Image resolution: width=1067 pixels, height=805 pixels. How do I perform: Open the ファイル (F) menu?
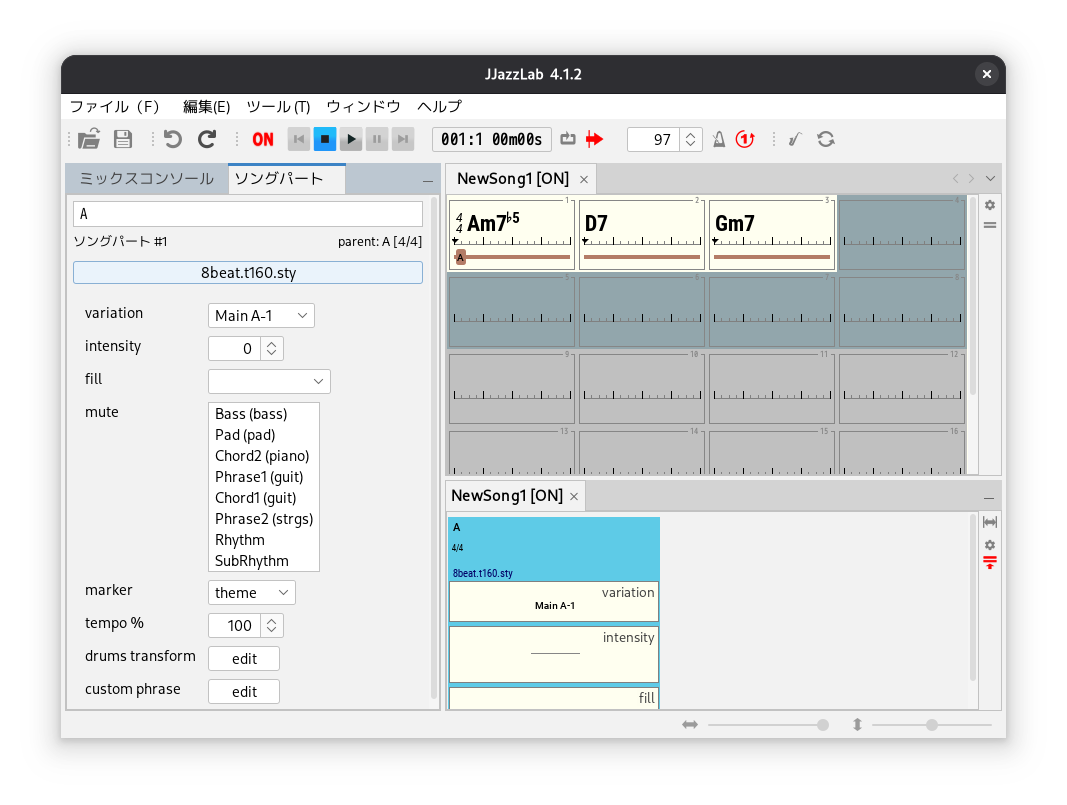point(114,107)
